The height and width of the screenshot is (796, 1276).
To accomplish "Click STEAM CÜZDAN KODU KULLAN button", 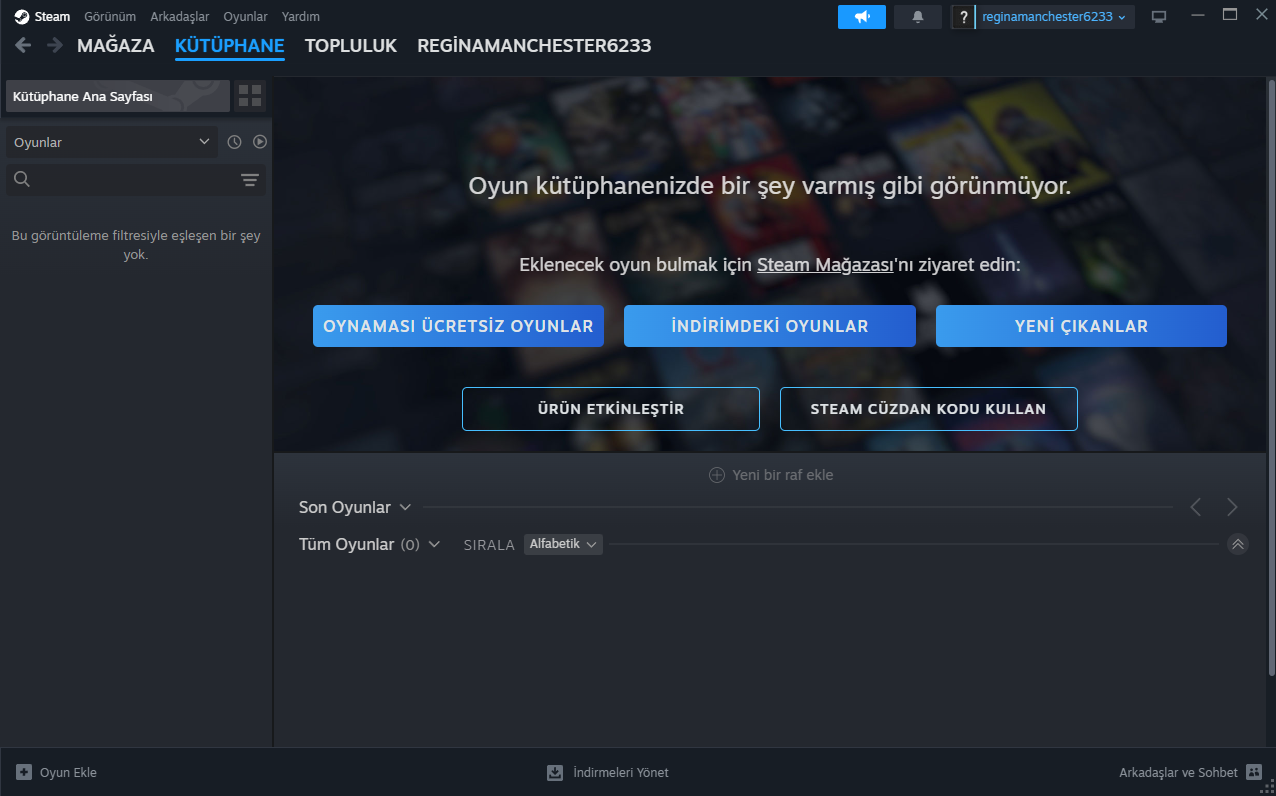I will click(929, 409).
